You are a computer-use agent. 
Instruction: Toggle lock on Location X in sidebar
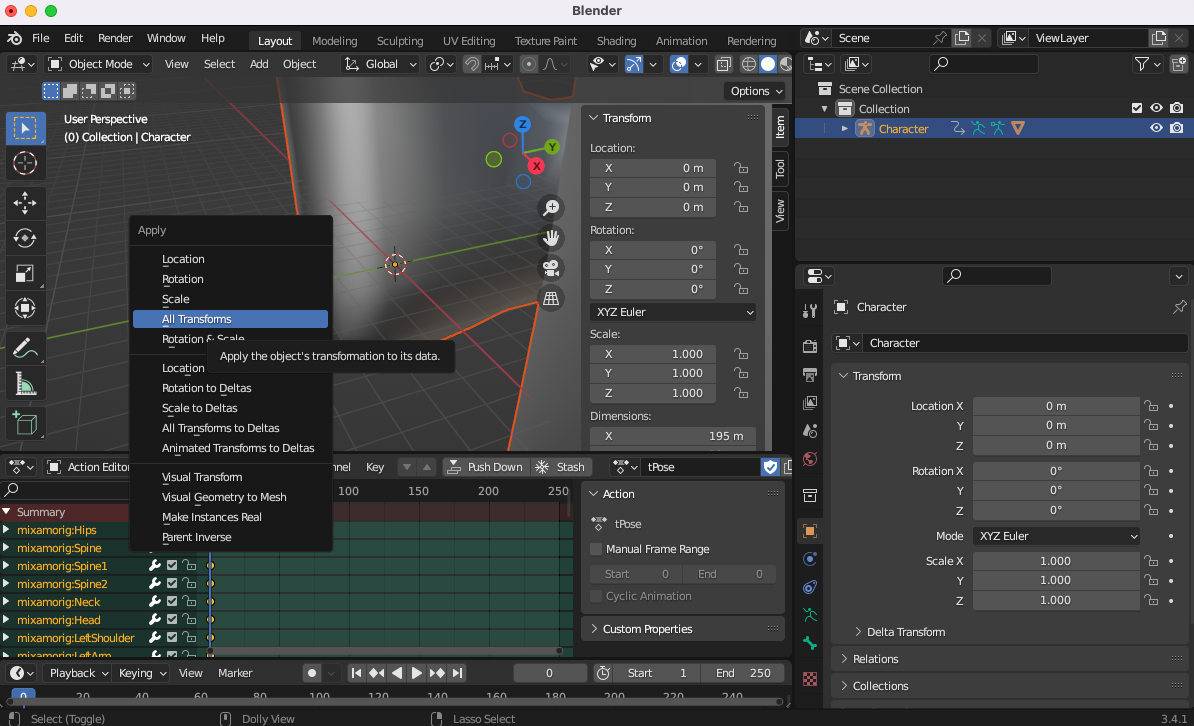point(740,168)
